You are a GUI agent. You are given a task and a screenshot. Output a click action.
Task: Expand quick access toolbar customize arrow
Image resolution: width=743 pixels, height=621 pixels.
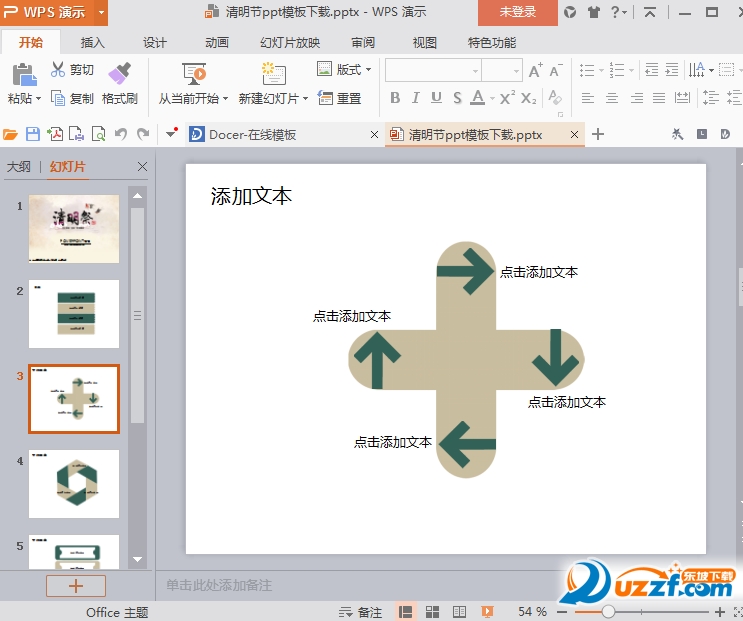171,134
